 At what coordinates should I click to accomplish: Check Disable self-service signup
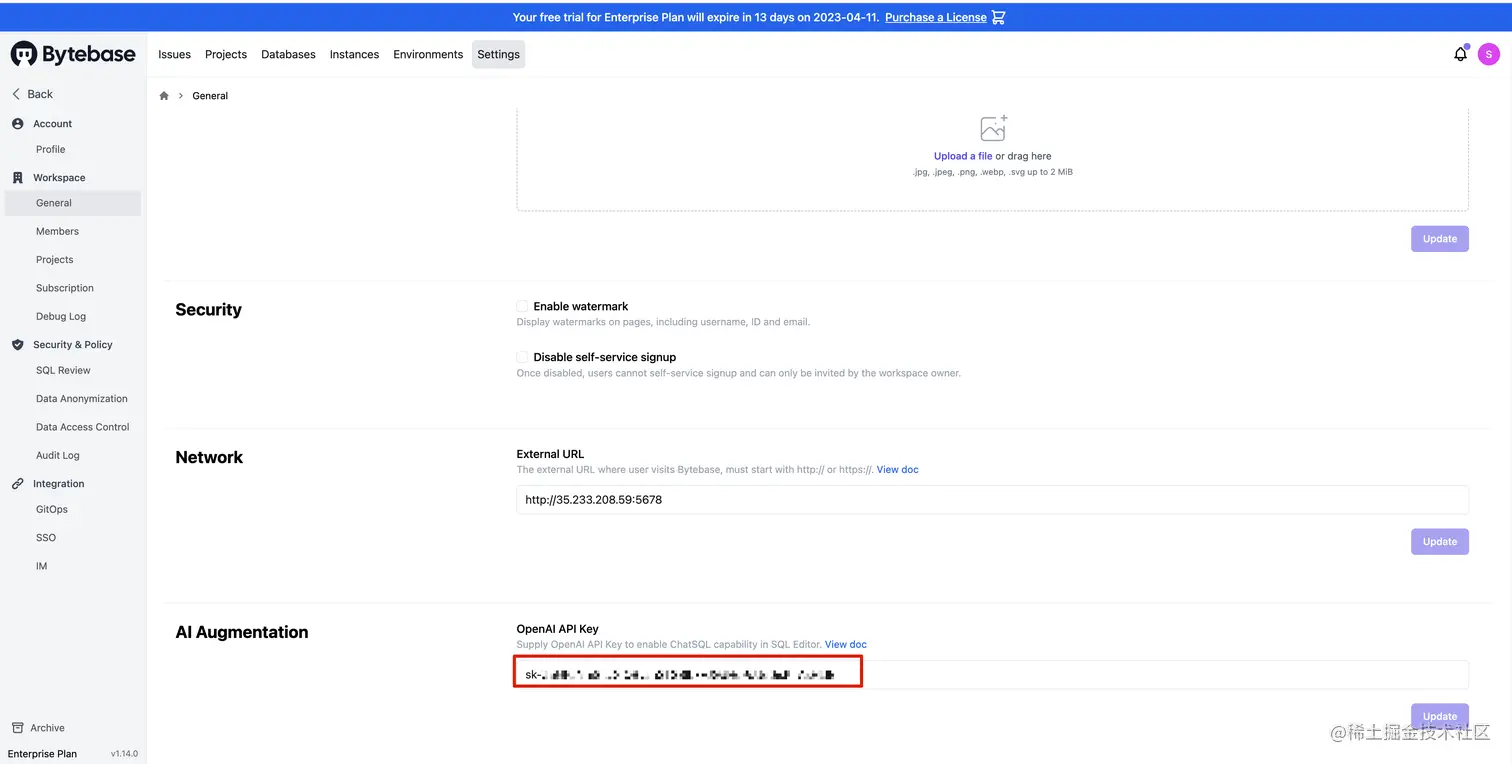pyautogui.click(x=521, y=356)
